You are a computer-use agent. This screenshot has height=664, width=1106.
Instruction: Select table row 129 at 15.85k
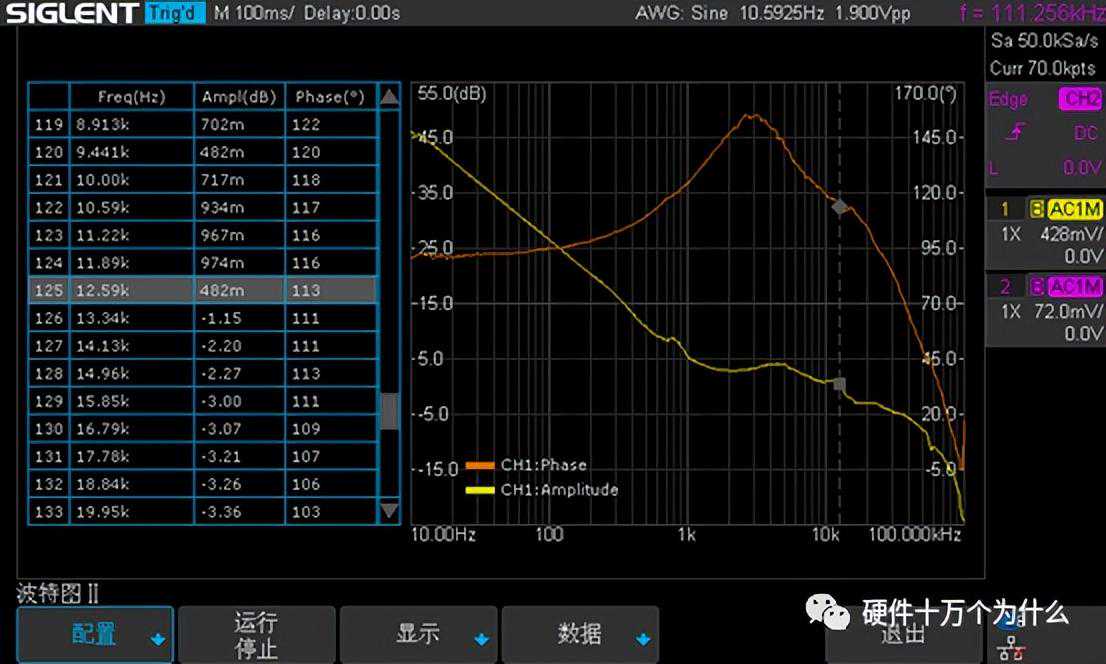(x=202, y=401)
